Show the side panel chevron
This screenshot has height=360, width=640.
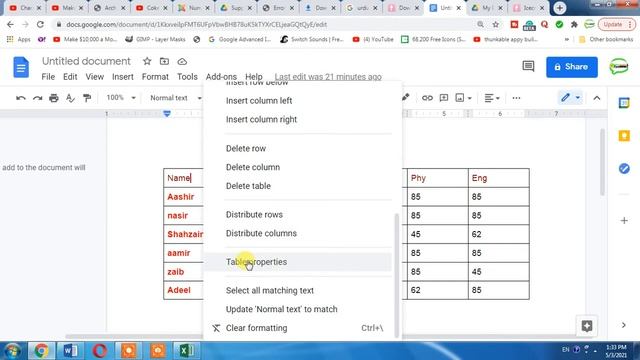624,325
